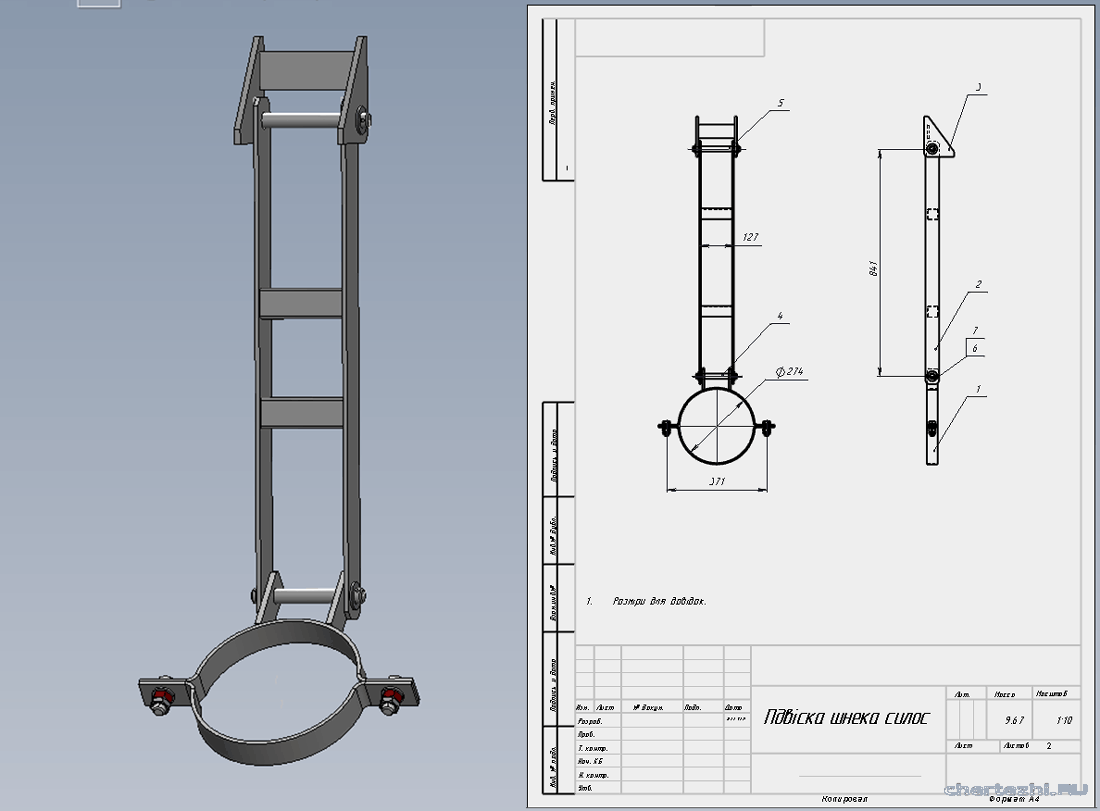Click balloon callout number 3
Viewport: 1100px width, 811px height.
(979, 88)
